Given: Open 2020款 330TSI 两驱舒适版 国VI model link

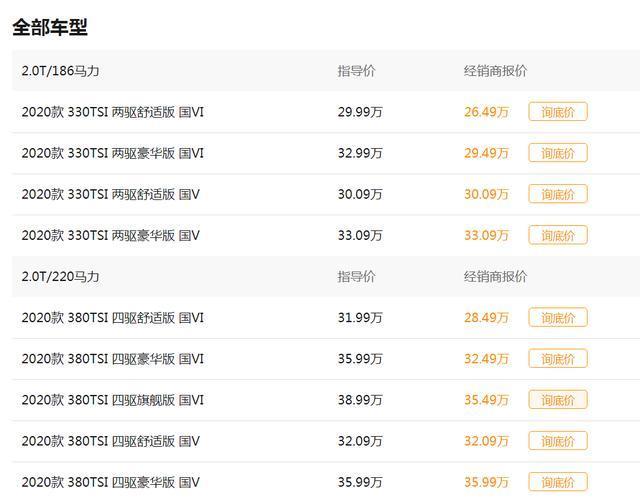Looking at the screenshot, I should [113, 112].
